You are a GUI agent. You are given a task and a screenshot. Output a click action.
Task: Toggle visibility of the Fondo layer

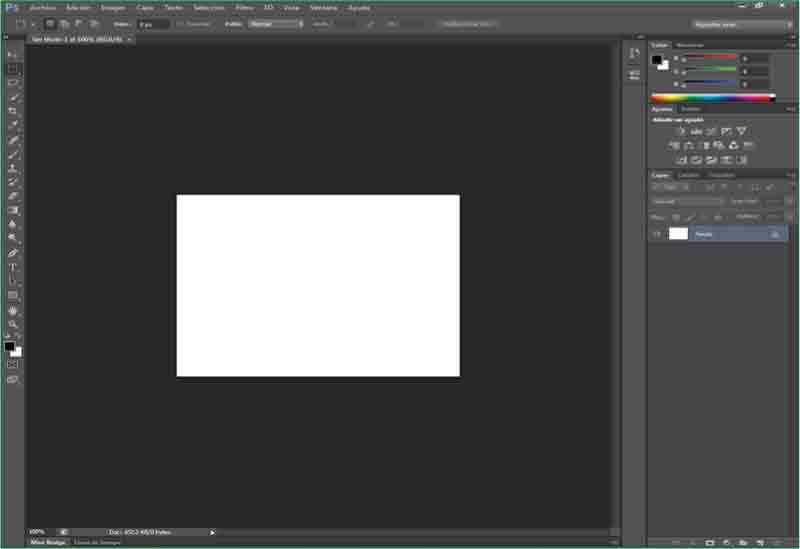pyautogui.click(x=657, y=233)
